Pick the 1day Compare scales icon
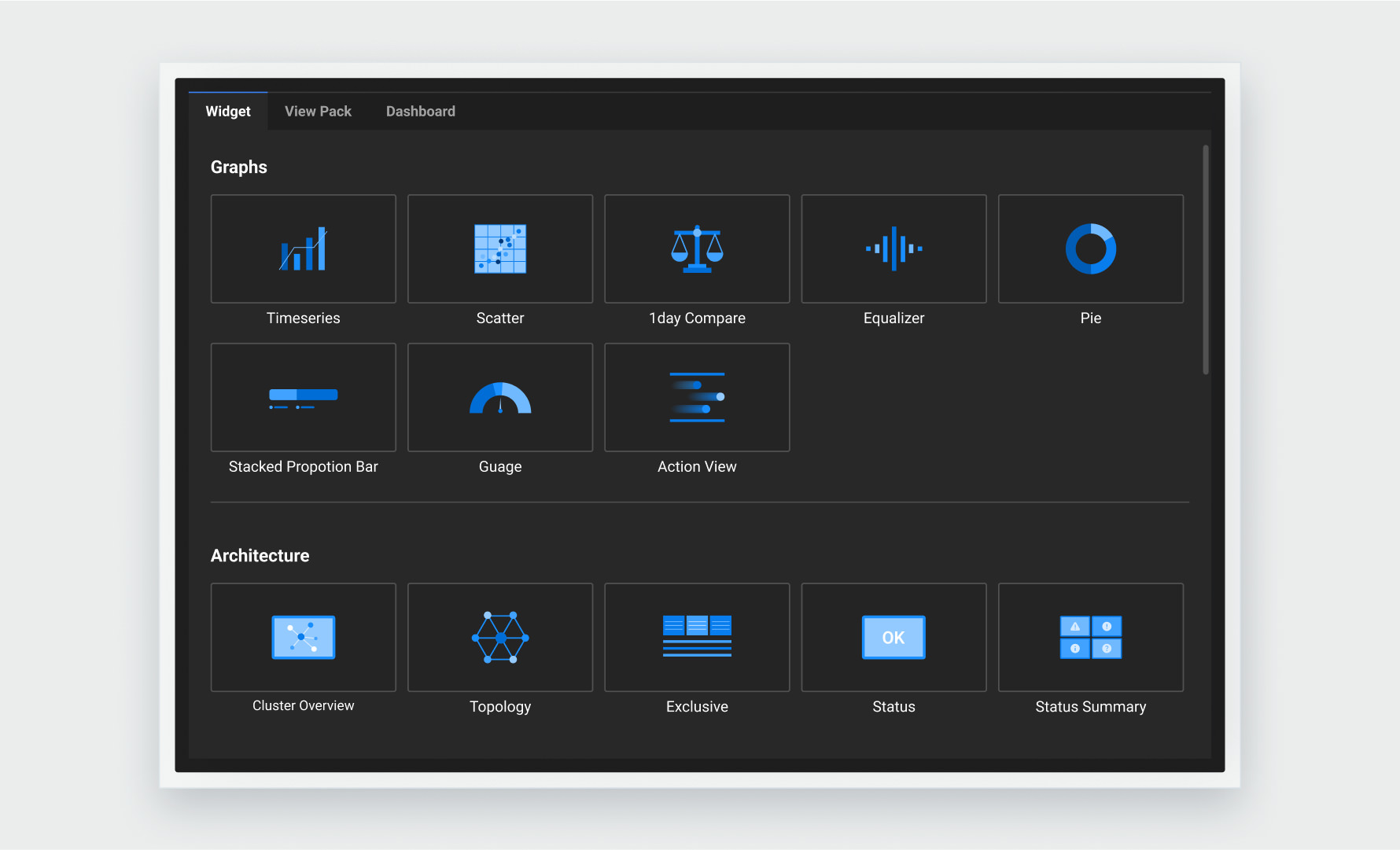 pos(697,249)
